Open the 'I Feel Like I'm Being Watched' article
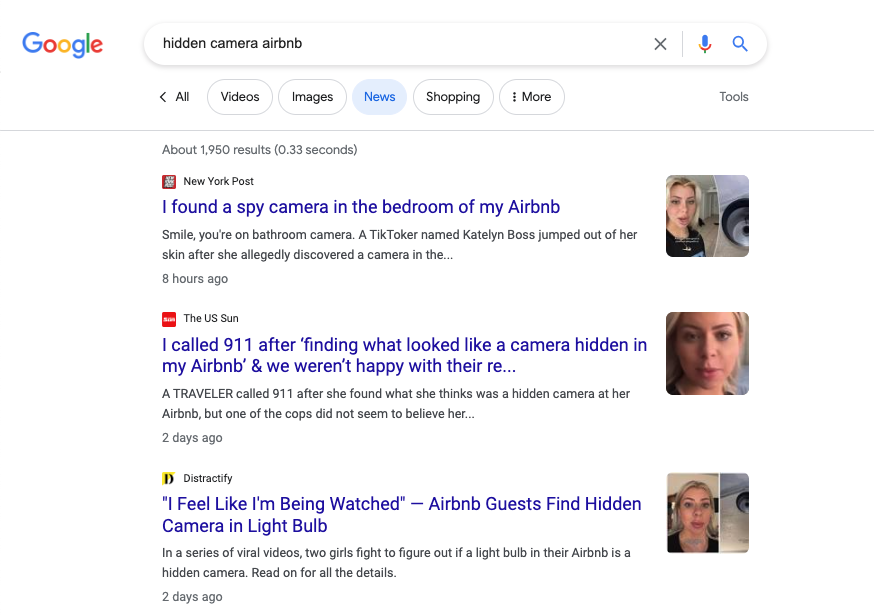The height and width of the screenshot is (615, 874). coord(401,515)
